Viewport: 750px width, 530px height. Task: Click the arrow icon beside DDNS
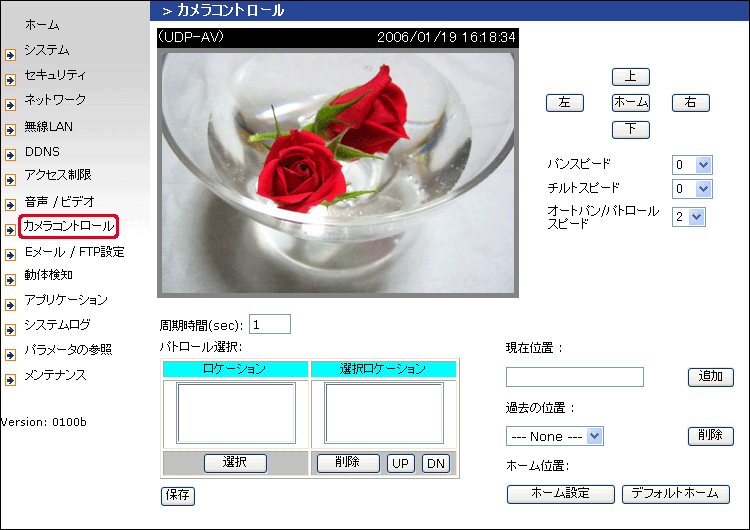(11, 155)
